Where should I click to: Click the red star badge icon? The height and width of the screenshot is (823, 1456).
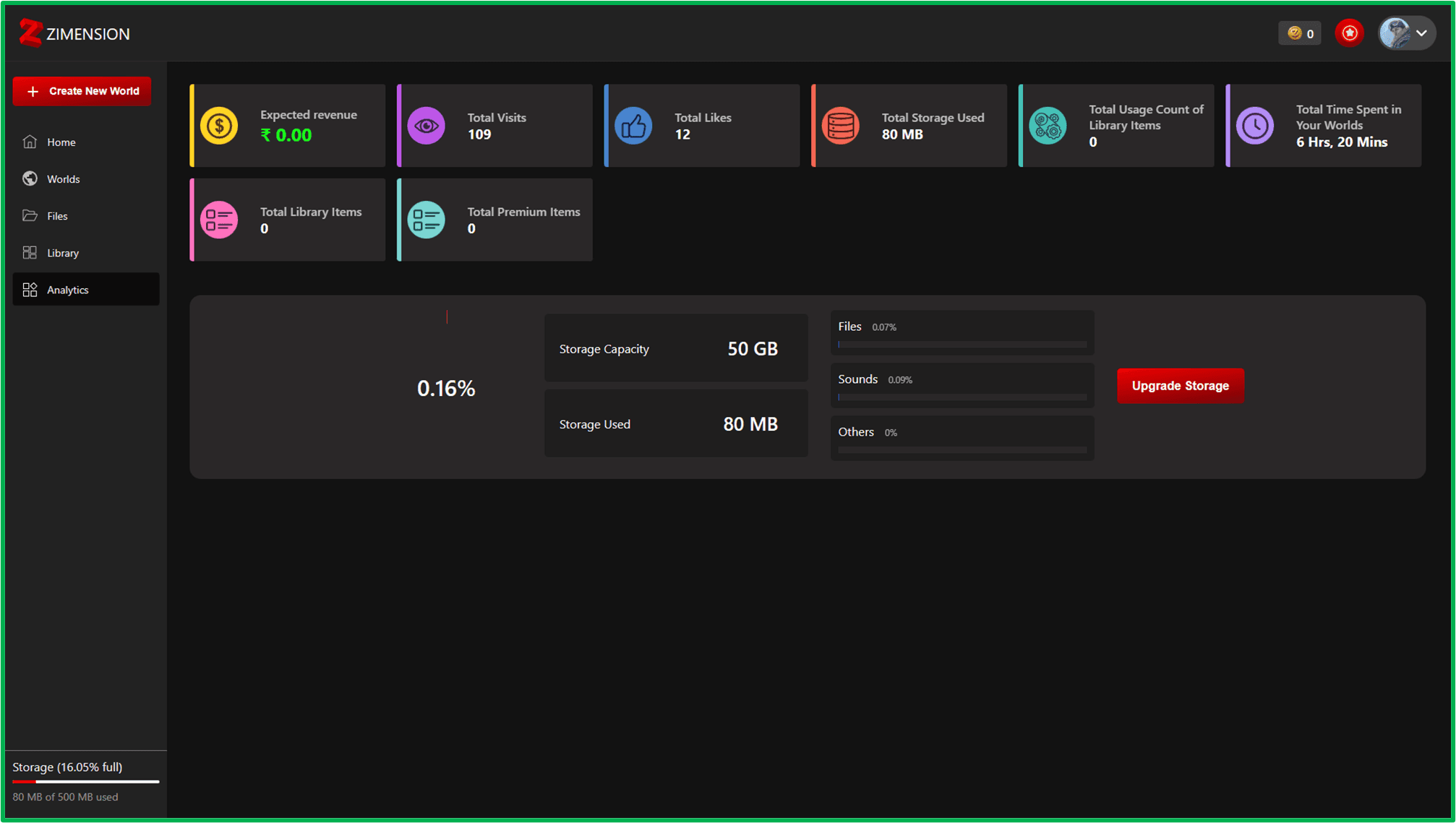click(x=1349, y=33)
